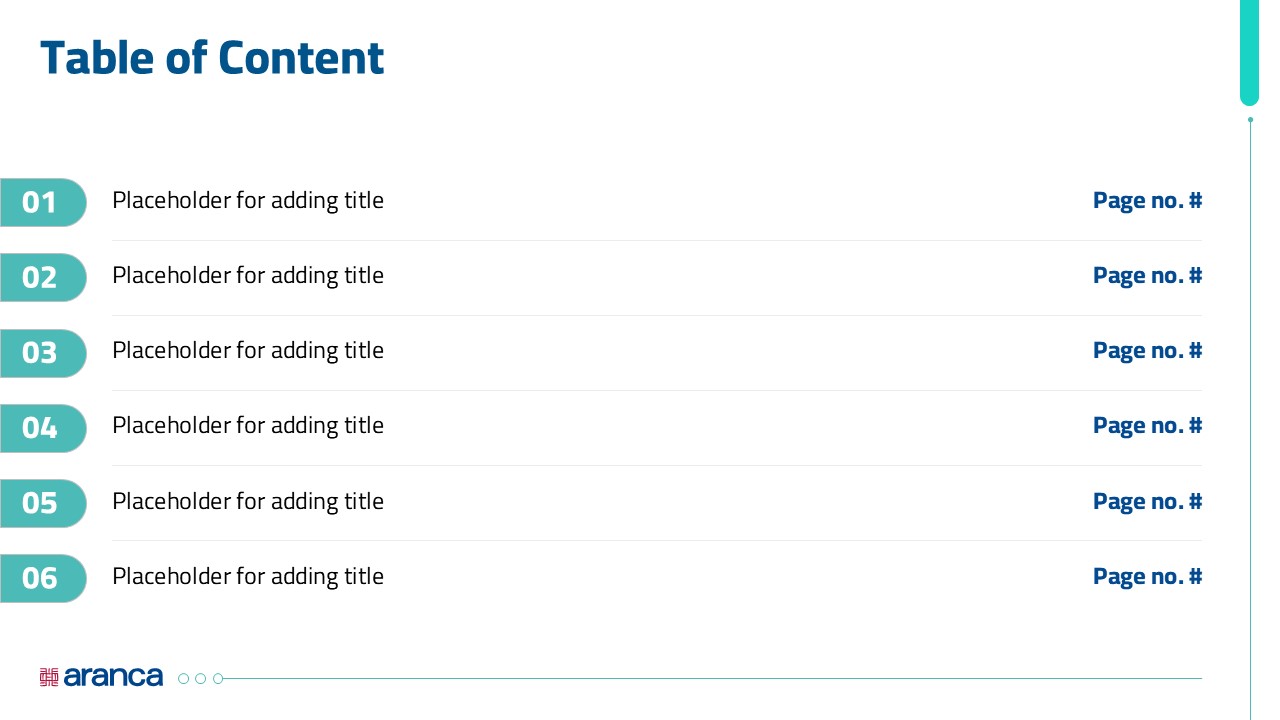Click the Page no. # for row 05
The height and width of the screenshot is (720, 1280).
point(1147,501)
